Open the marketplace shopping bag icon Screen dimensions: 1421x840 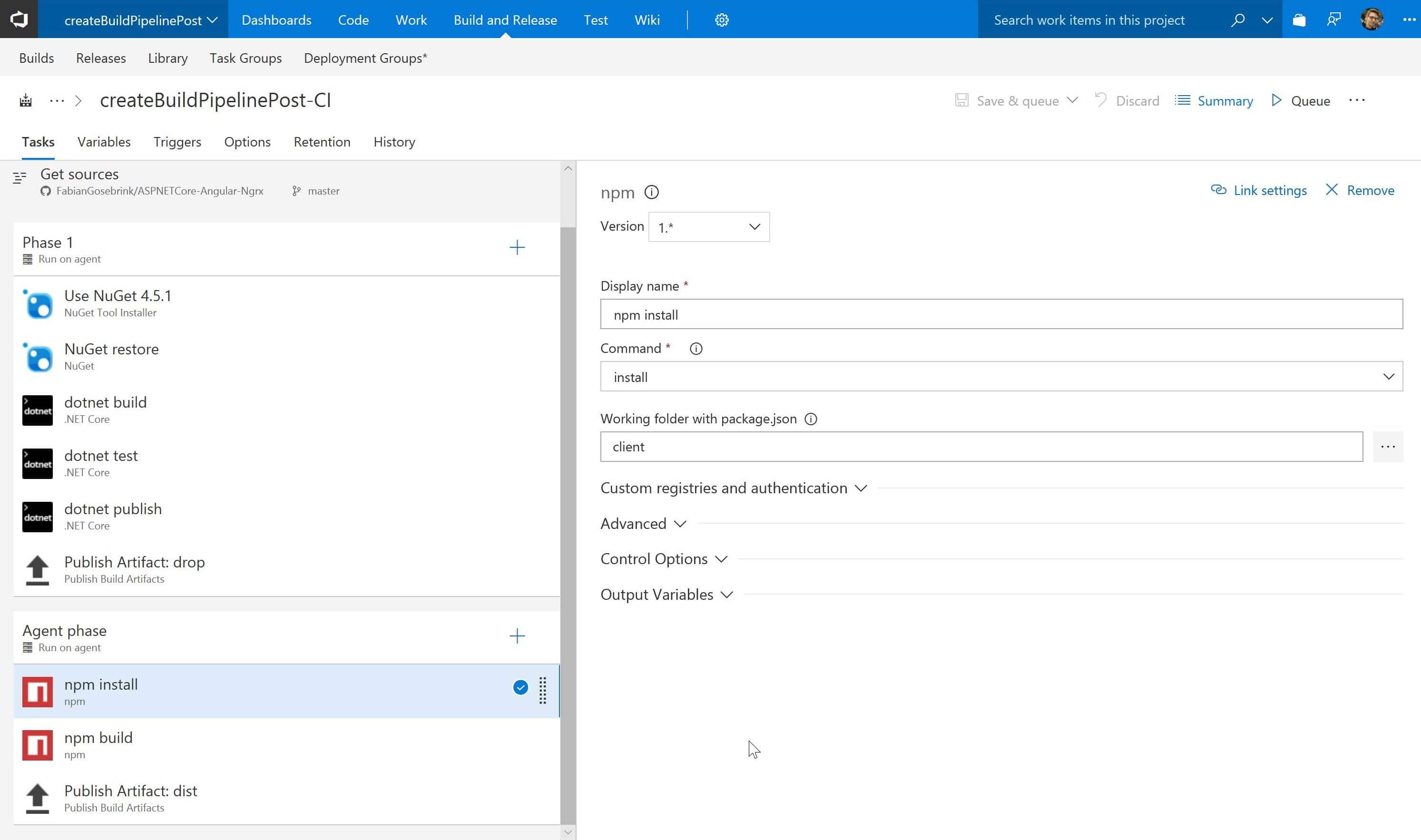pos(1299,20)
